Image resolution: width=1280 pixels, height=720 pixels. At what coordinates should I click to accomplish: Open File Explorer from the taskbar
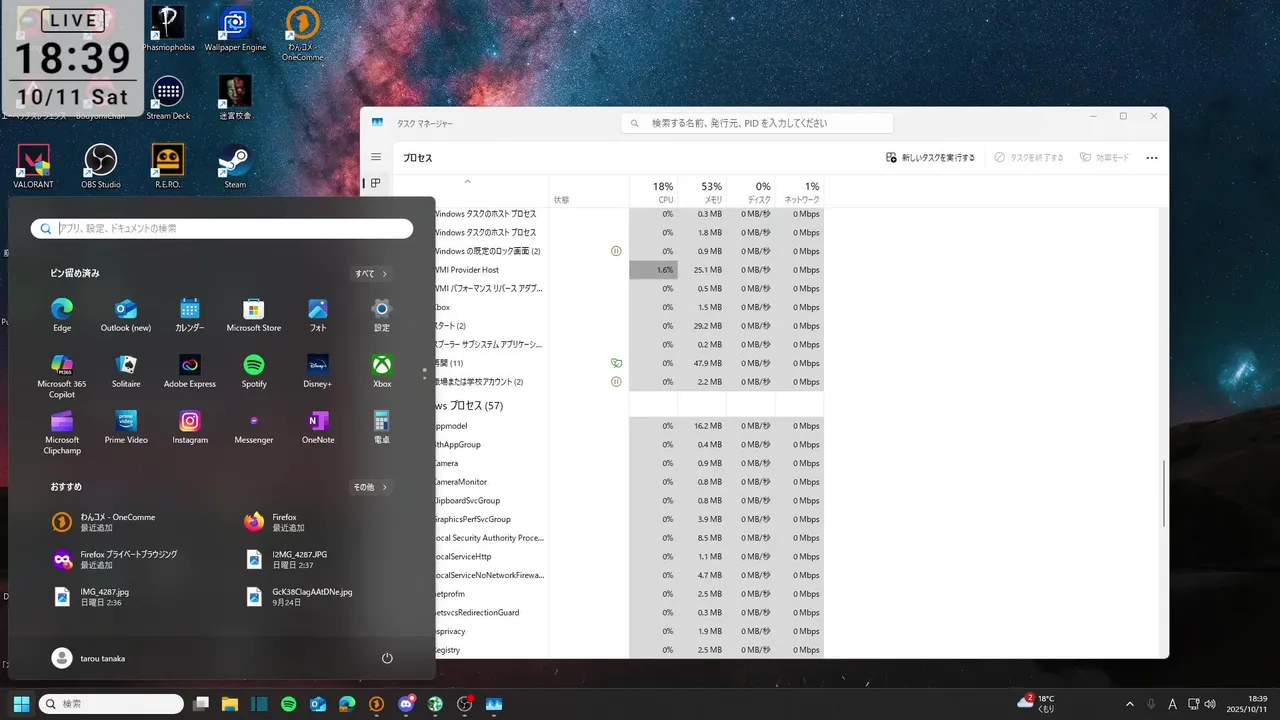point(230,704)
